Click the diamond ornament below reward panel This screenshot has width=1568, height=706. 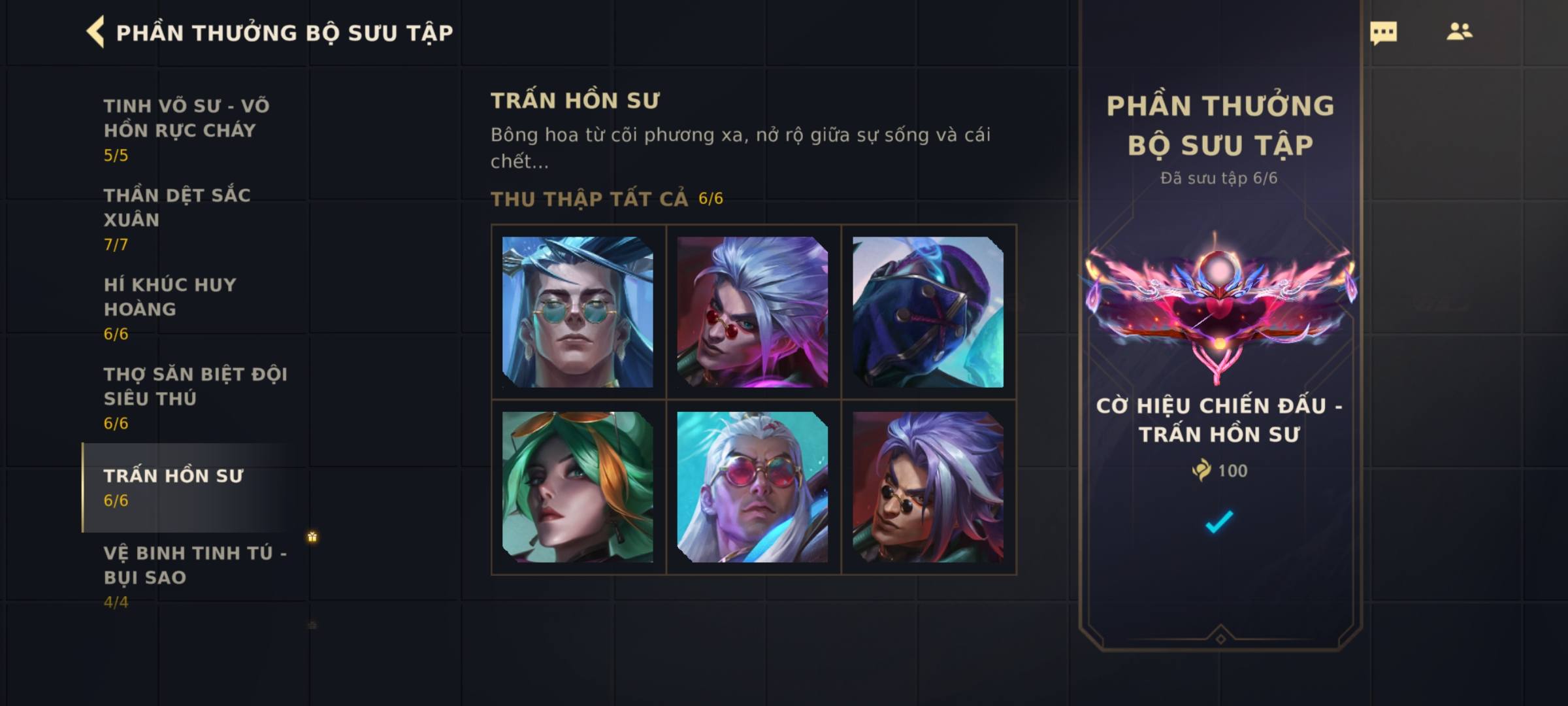point(1220,639)
